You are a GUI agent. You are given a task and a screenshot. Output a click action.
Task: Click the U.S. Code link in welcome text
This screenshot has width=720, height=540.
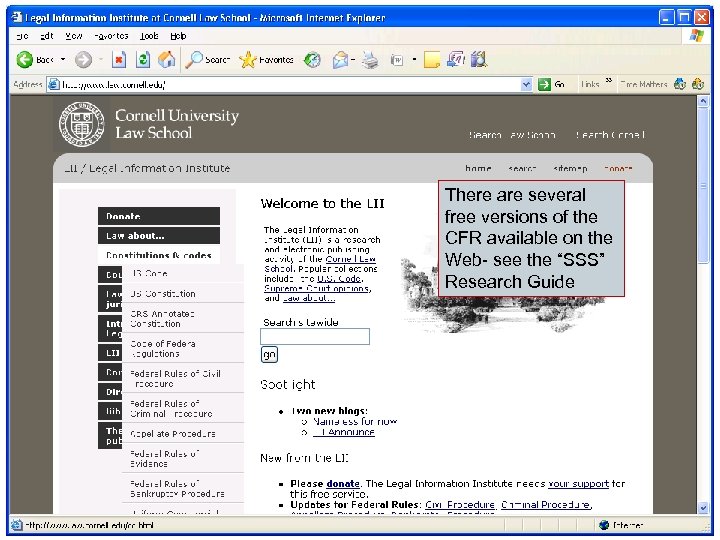(x=339, y=279)
